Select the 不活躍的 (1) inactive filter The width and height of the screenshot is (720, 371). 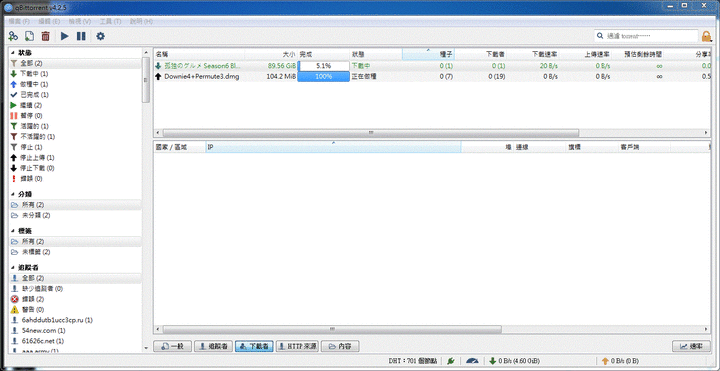(x=75, y=136)
